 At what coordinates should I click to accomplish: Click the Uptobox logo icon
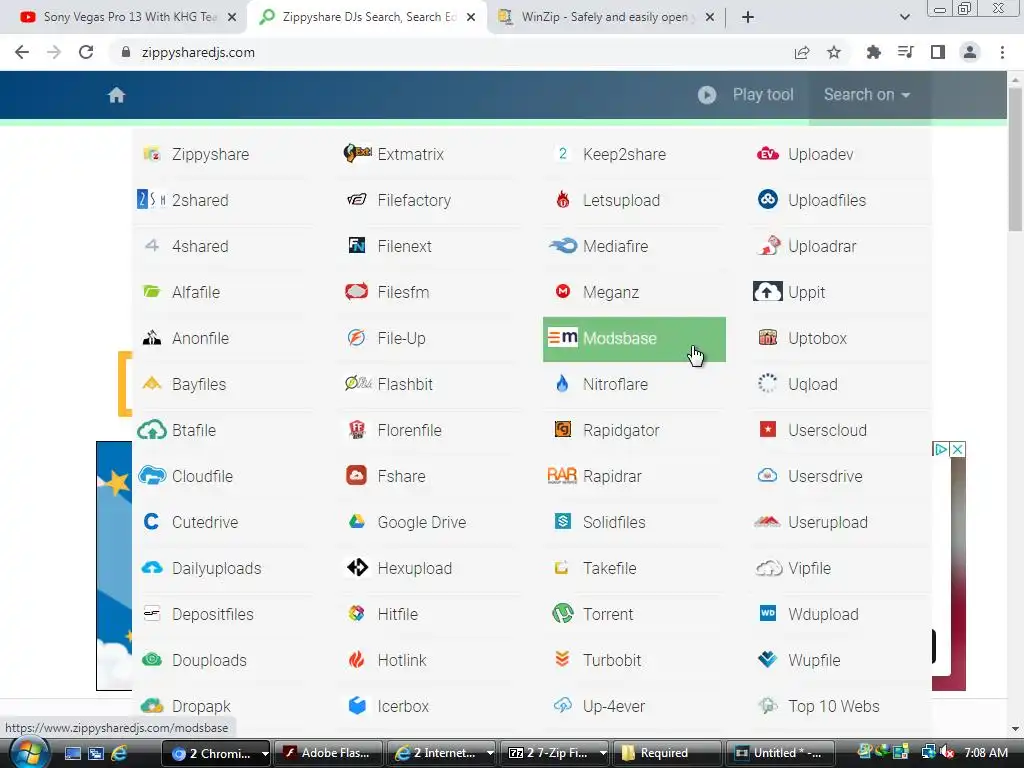pyautogui.click(x=767, y=338)
